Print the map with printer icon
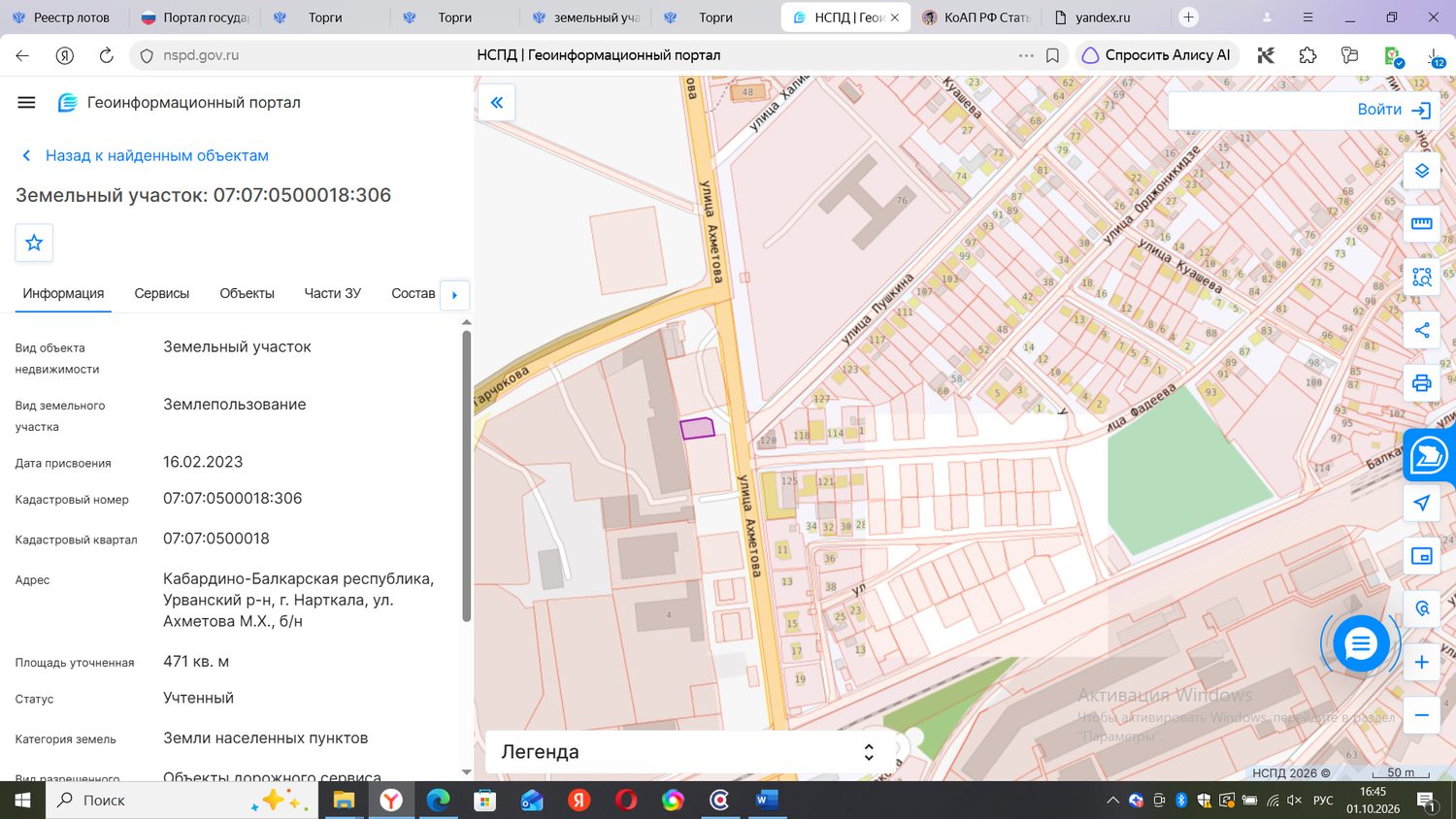Image resolution: width=1456 pixels, height=819 pixels. 1422,383
